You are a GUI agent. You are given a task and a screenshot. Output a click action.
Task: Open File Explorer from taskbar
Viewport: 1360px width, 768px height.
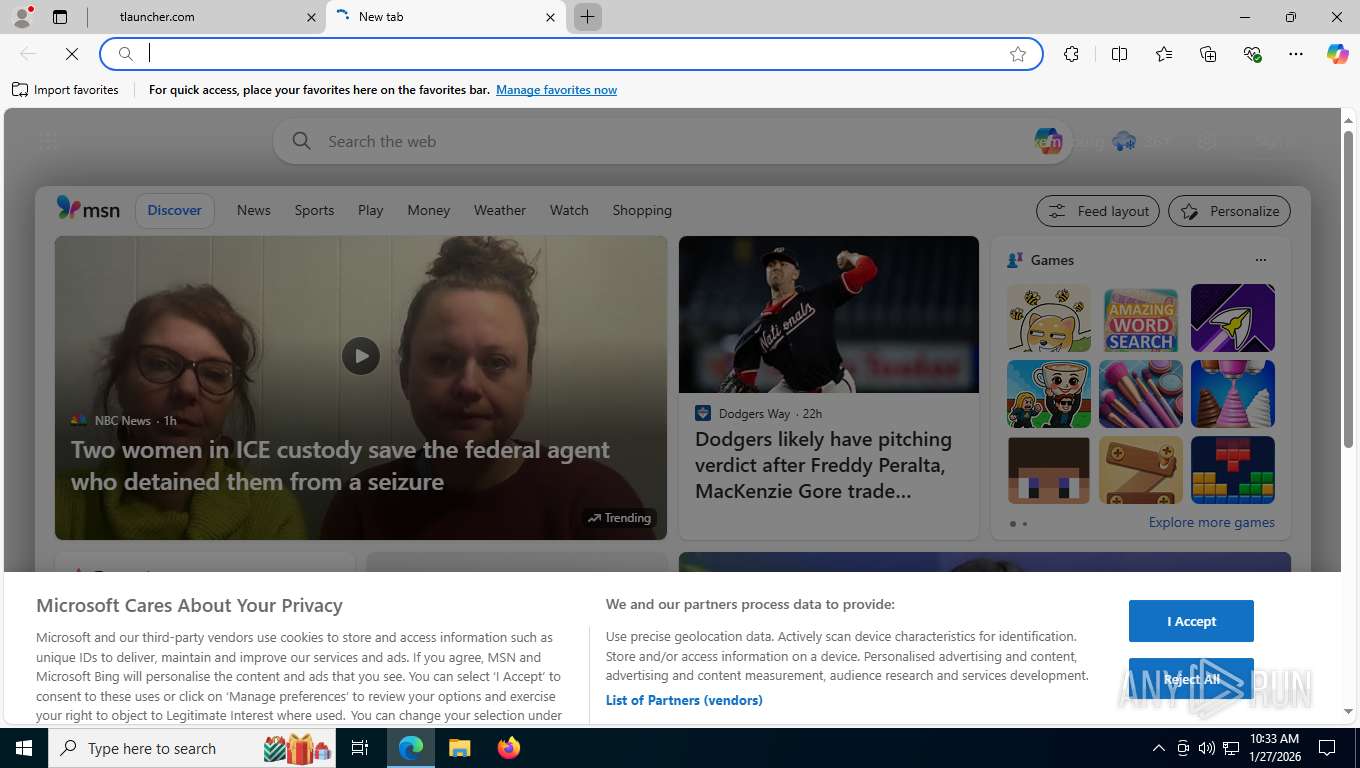point(459,748)
